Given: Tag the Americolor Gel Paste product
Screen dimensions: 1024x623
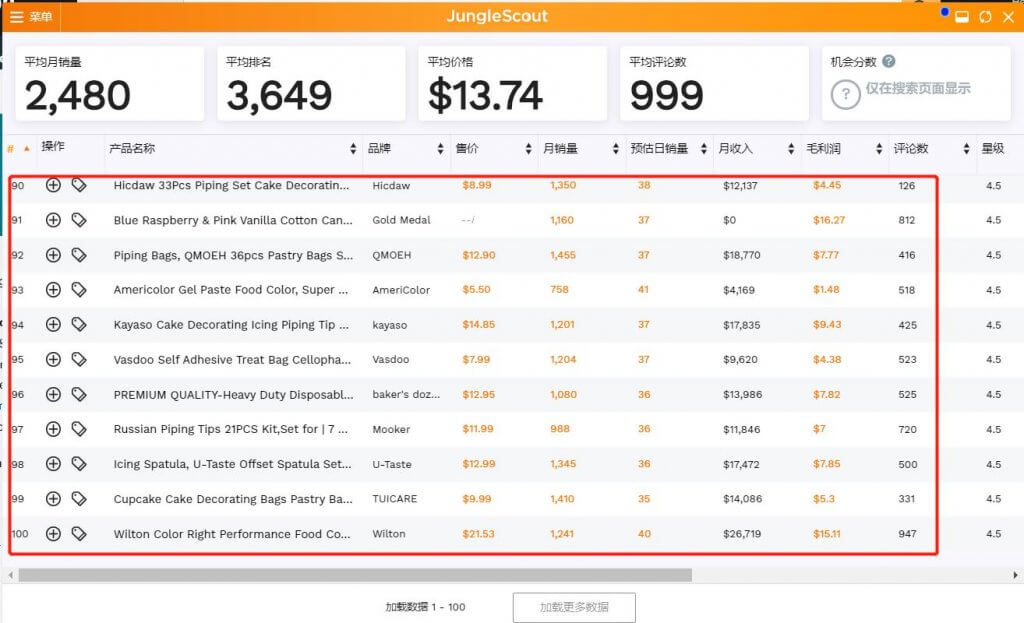Looking at the screenshot, I should coord(79,289).
